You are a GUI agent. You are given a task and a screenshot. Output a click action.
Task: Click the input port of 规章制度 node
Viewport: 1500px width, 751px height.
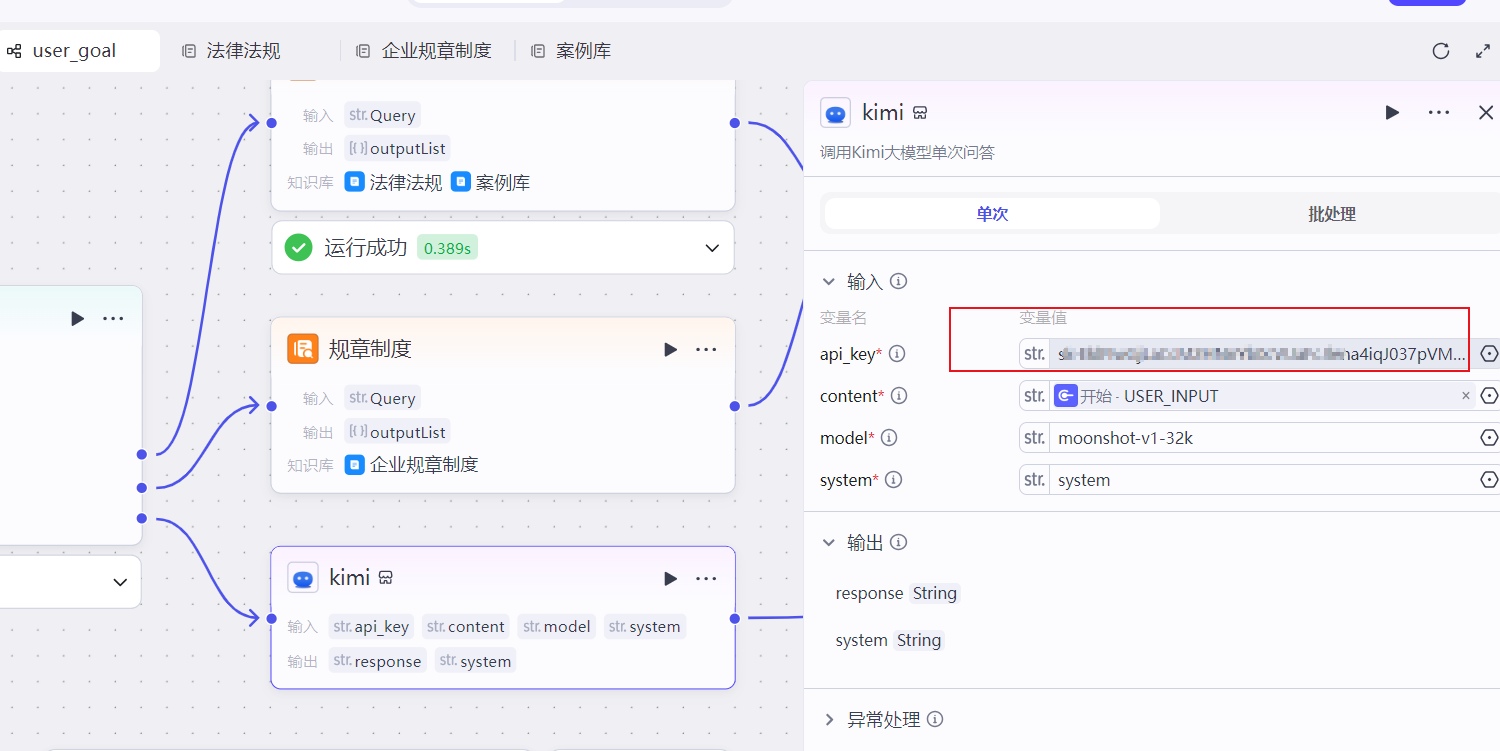pos(270,405)
